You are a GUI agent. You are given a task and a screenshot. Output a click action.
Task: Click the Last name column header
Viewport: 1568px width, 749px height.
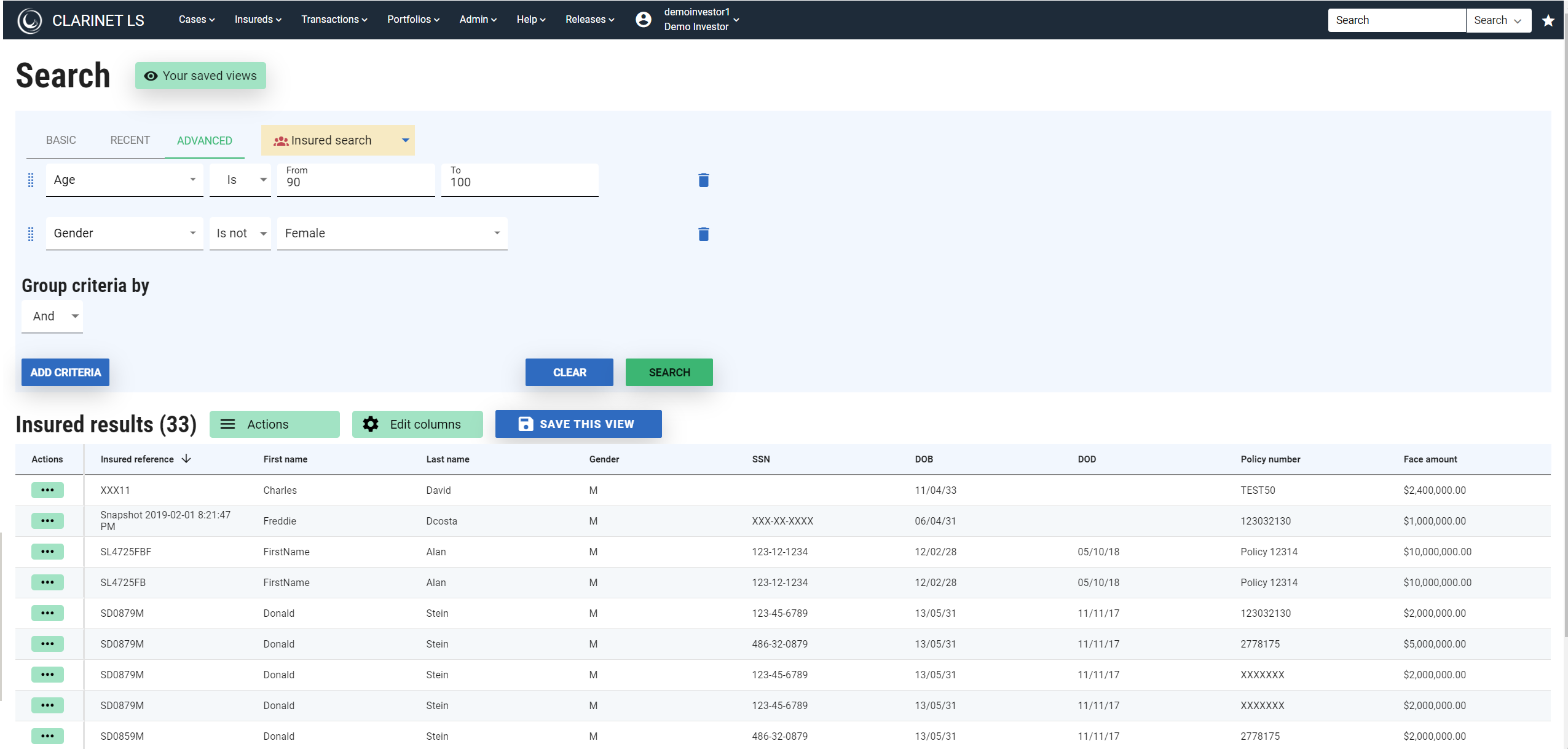point(447,459)
